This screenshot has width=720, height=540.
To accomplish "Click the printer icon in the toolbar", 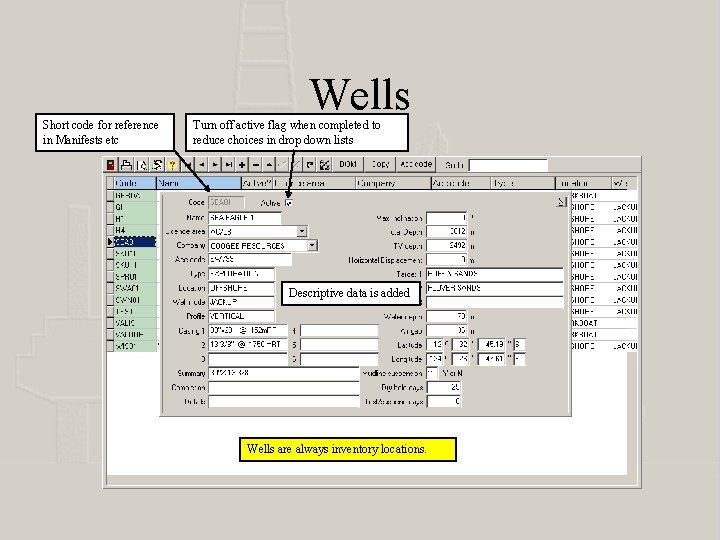I will pyautogui.click(x=126, y=165).
